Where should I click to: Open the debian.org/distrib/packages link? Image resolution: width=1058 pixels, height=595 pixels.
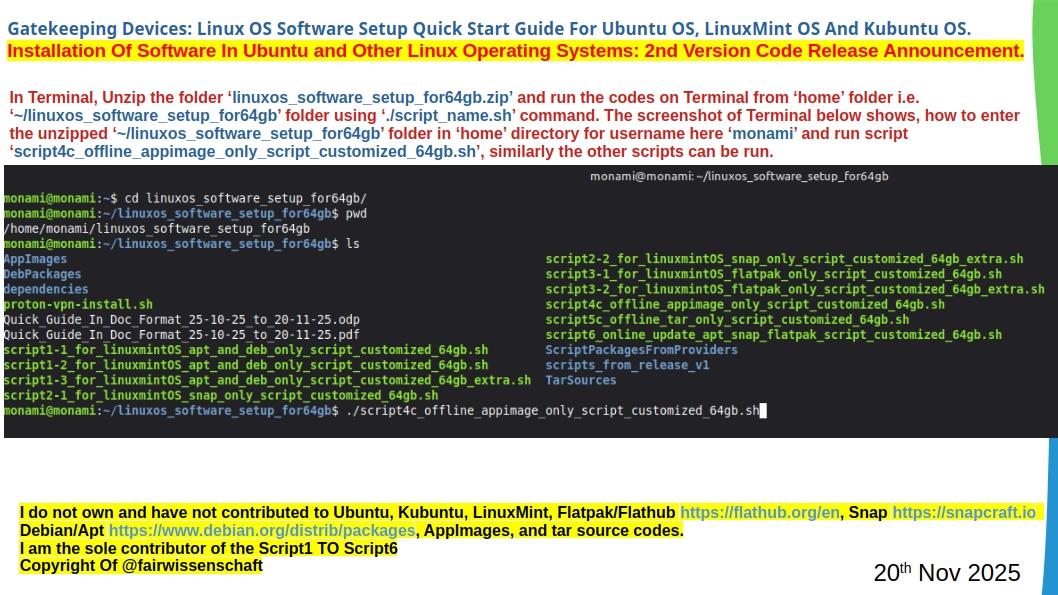click(x=262, y=530)
